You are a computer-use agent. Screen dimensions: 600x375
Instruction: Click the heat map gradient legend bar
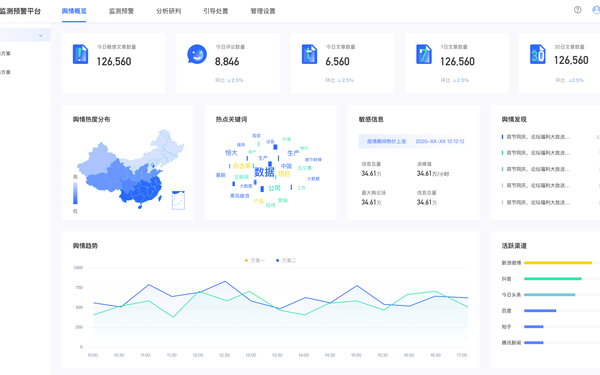[75, 193]
